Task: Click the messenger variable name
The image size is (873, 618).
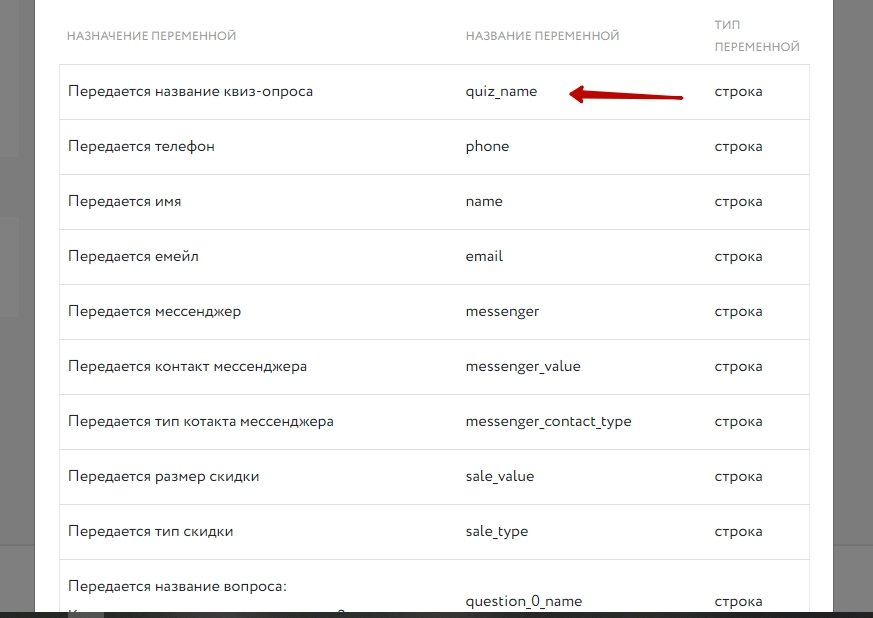Action: [502, 312]
